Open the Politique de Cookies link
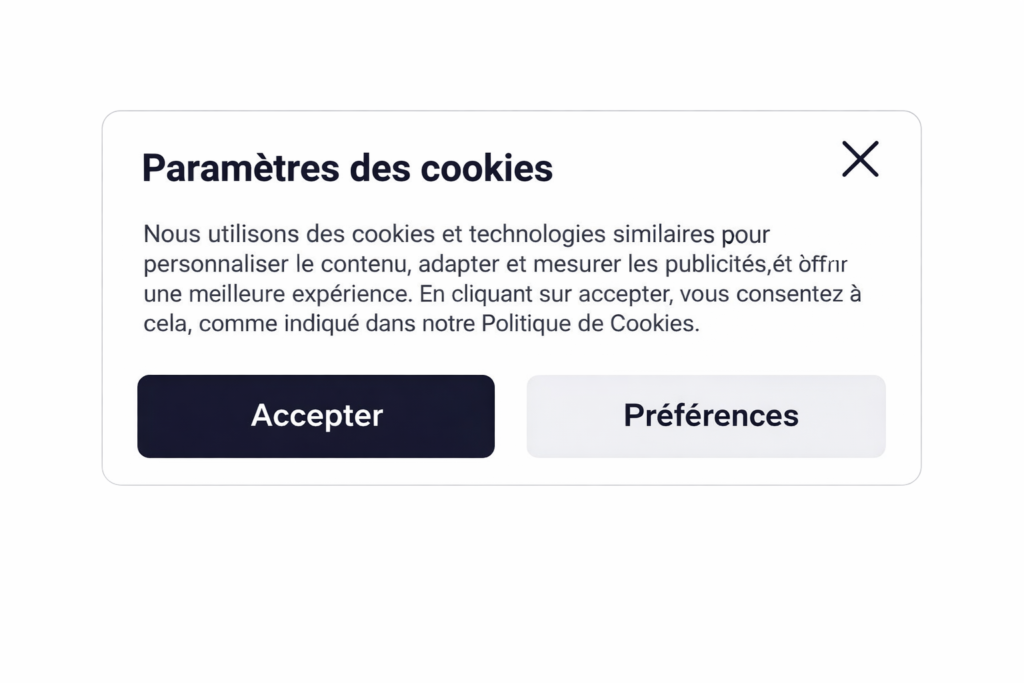Screen dimensions: 1024x683 click(588, 324)
